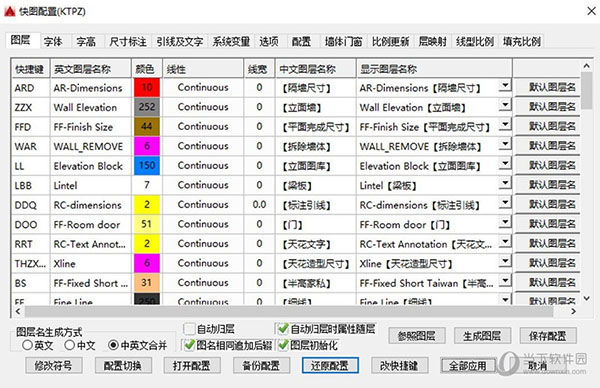Open dropdown for Xline display name

point(505,261)
